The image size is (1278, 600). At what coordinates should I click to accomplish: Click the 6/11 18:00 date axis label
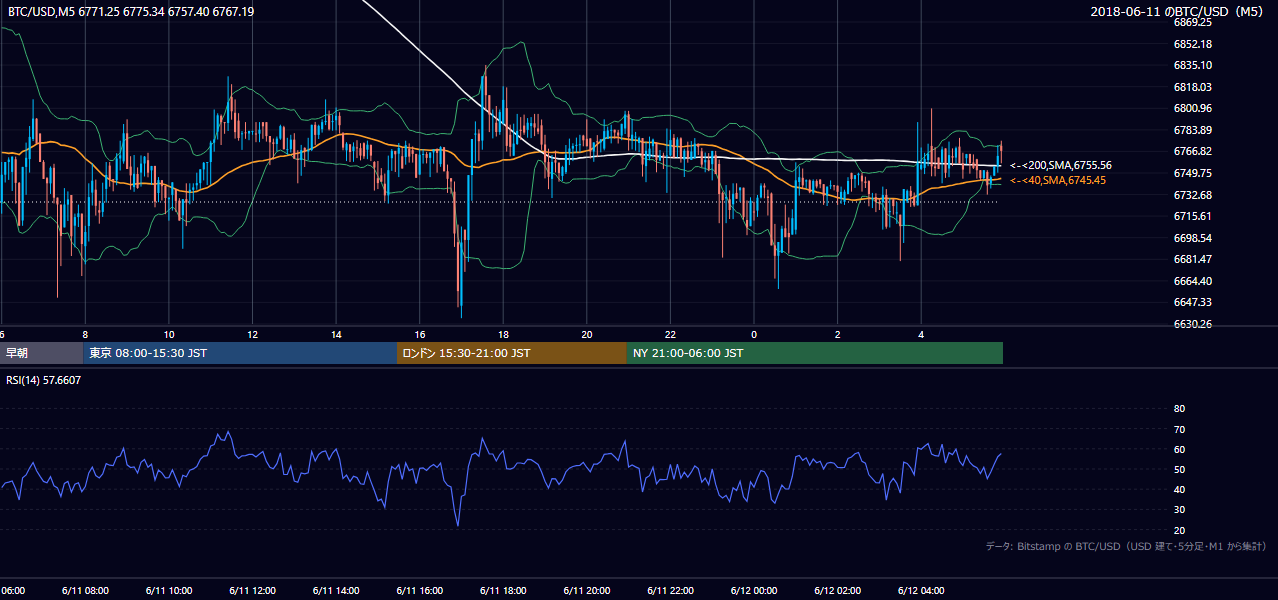pyautogui.click(x=502, y=591)
